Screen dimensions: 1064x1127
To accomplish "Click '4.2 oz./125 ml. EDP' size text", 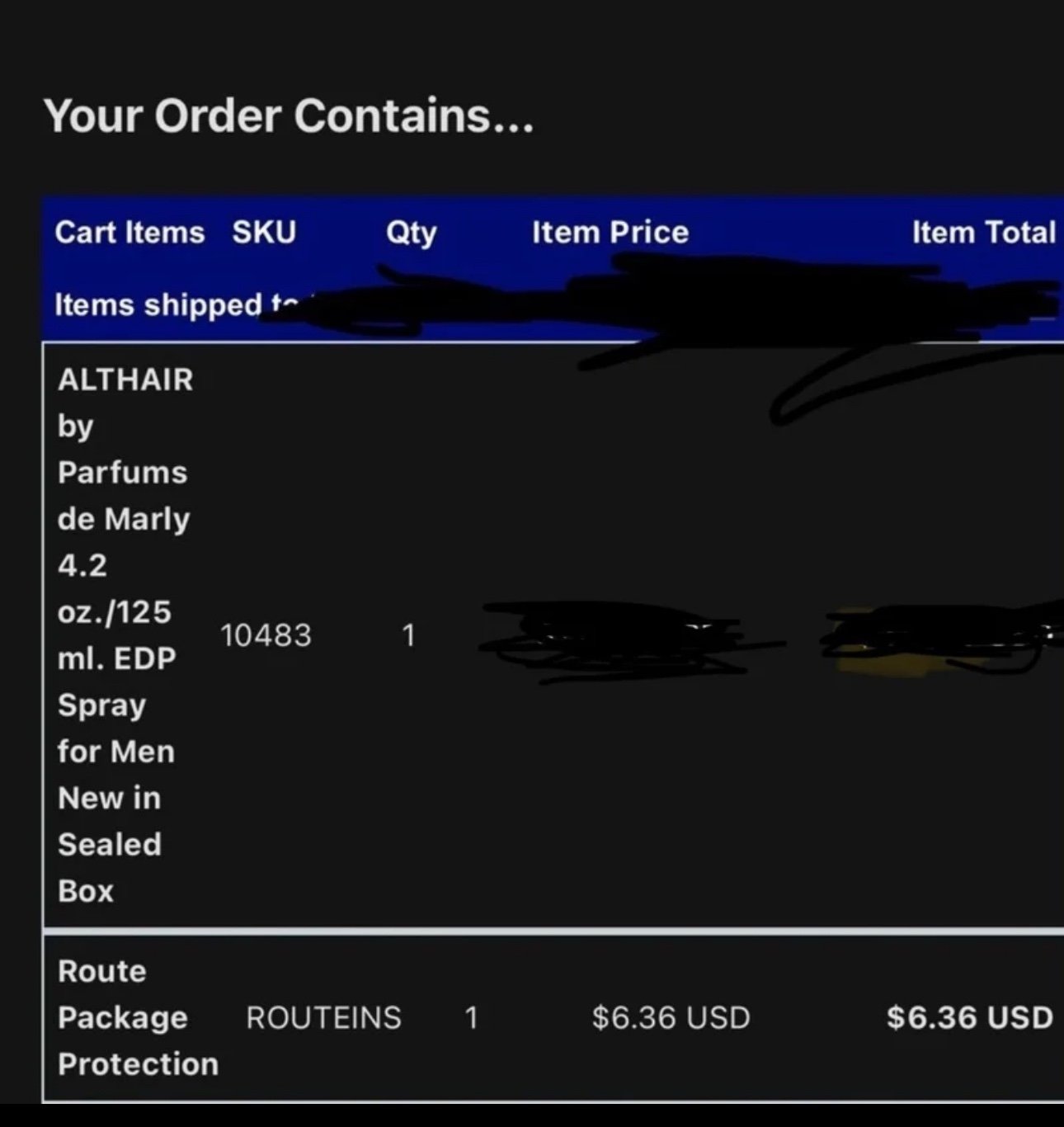I will pos(116,612).
